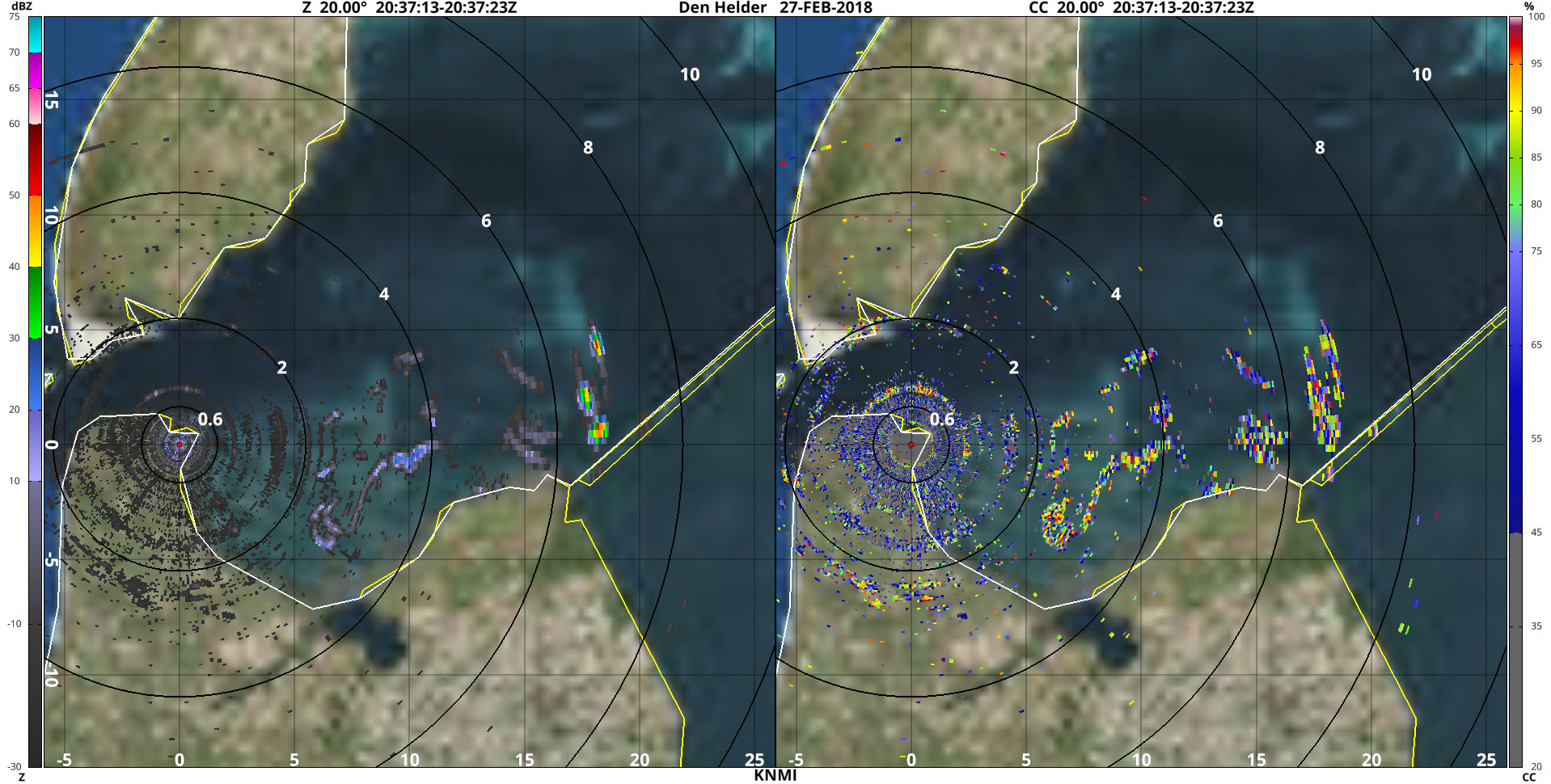Select range ring label 2 in Z panel
1551x784 pixels.
(282, 368)
